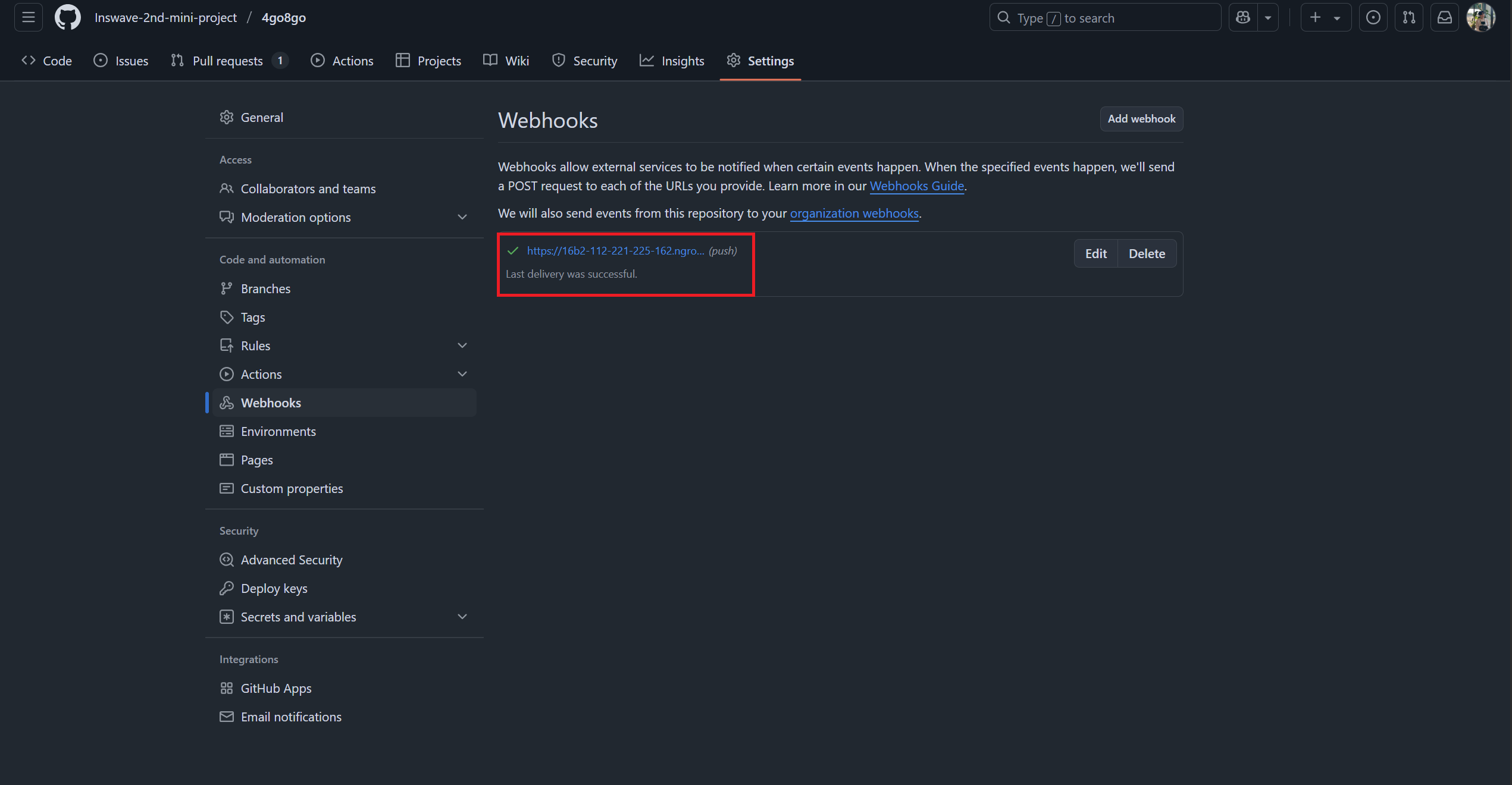This screenshot has height=785, width=1512.
Task: Expand Actions settings in sidebar
Action: 462,374
